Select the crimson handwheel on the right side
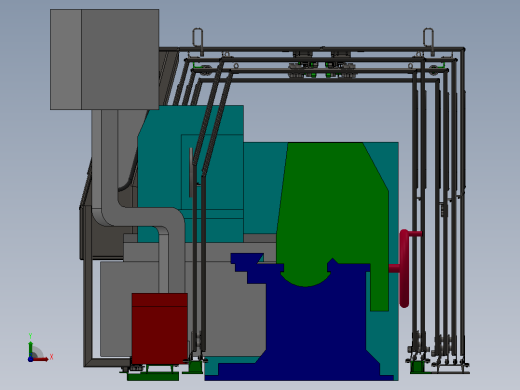The width and height of the screenshot is (520, 390). tap(404, 268)
